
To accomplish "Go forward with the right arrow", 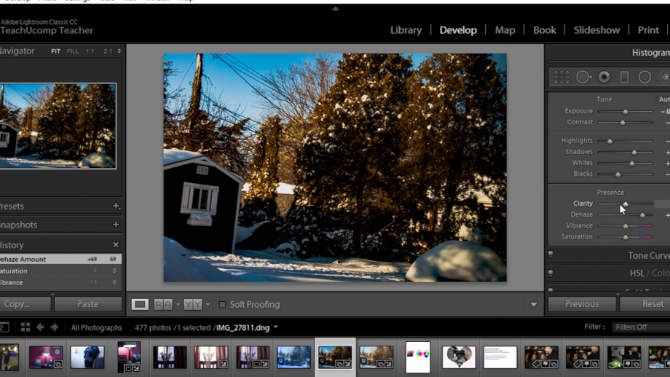I will (x=54, y=327).
